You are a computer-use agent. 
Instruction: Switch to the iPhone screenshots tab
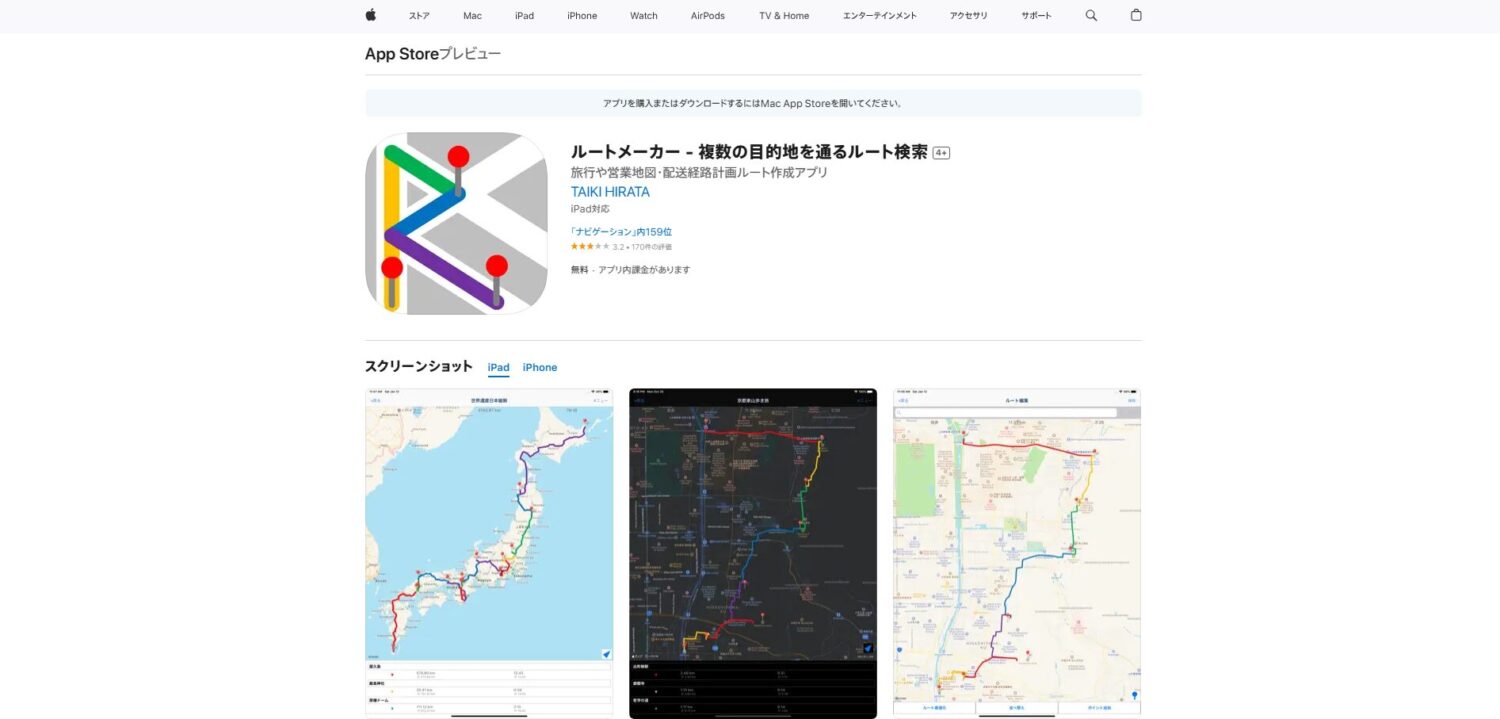tap(540, 368)
